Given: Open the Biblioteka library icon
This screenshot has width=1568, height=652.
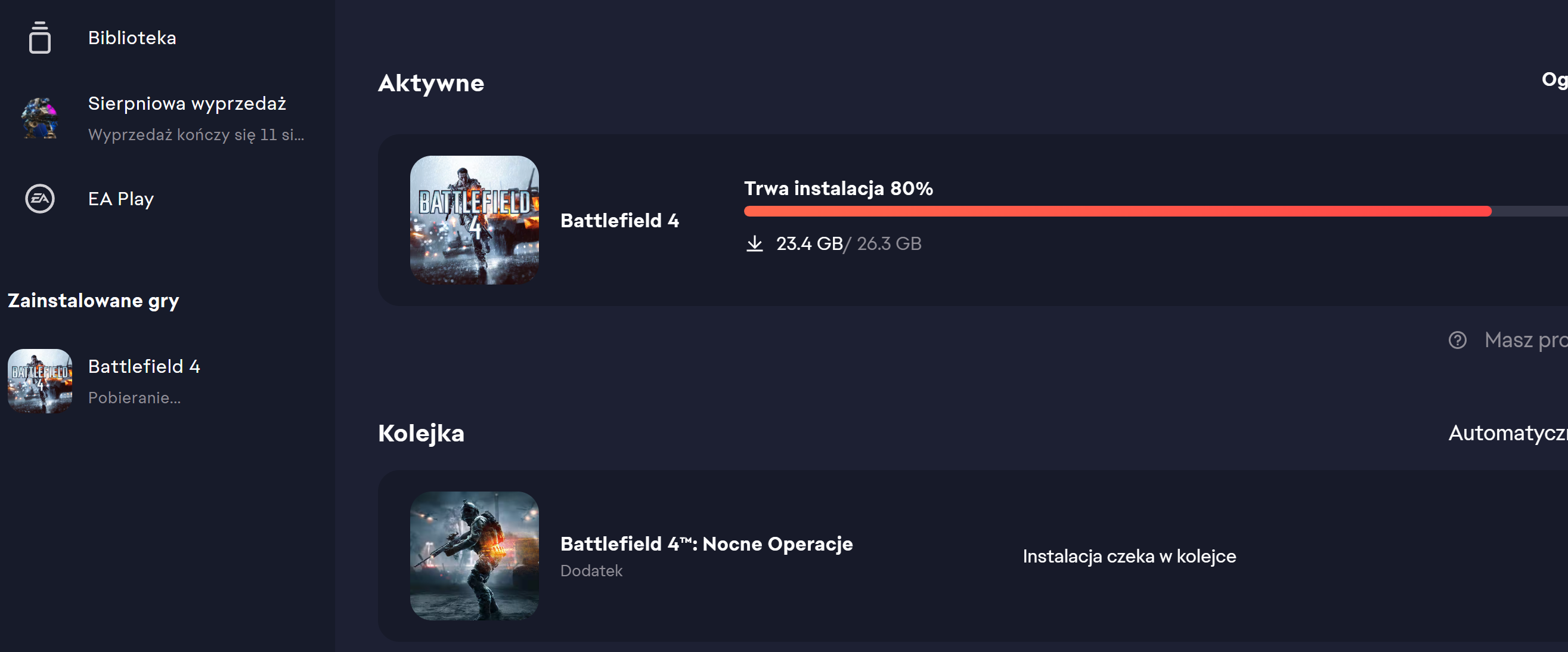Looking at the screenshot, I should click(x=39, y=38).
